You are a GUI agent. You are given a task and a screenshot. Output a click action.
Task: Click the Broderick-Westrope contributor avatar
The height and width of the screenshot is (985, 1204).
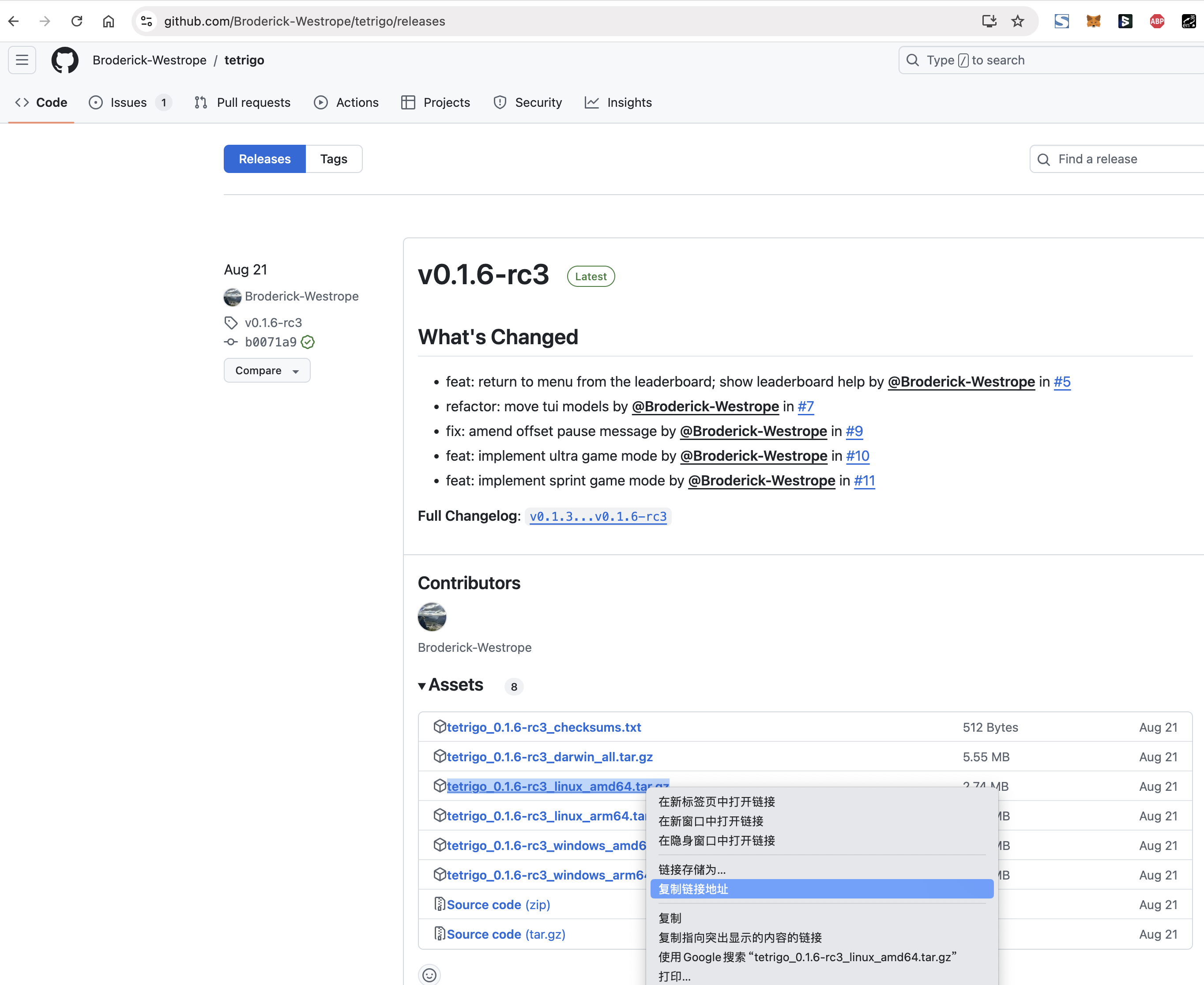tap(432, 617)
